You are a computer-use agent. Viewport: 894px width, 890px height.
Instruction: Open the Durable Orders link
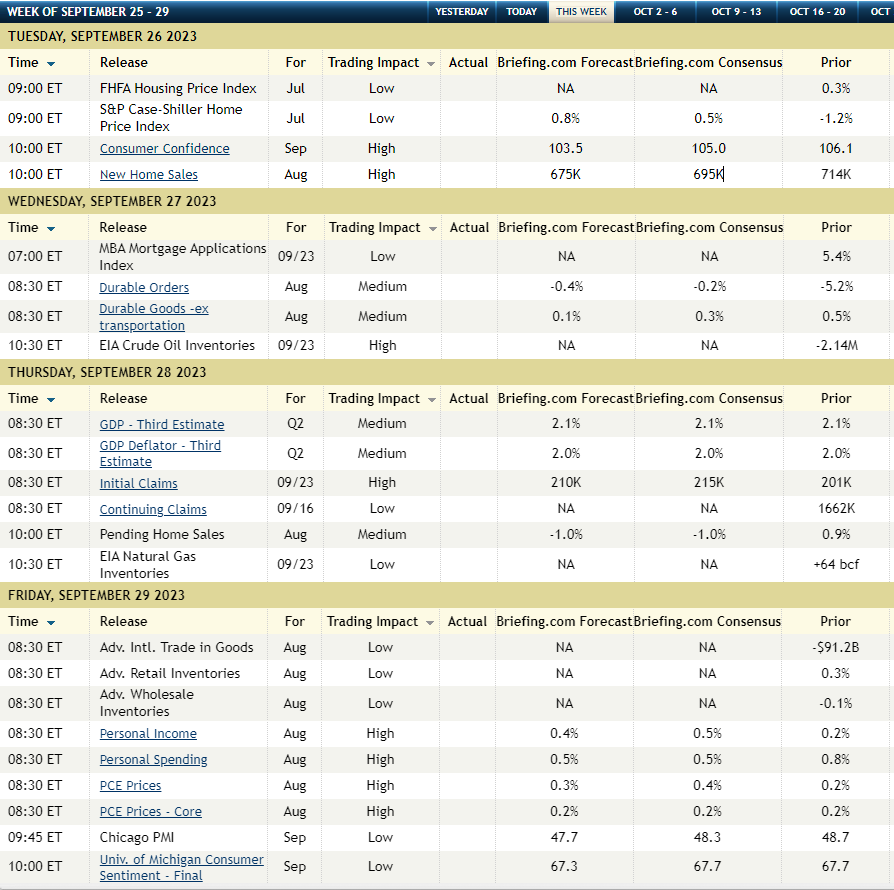pyautogui.click(x=144, y=287)
